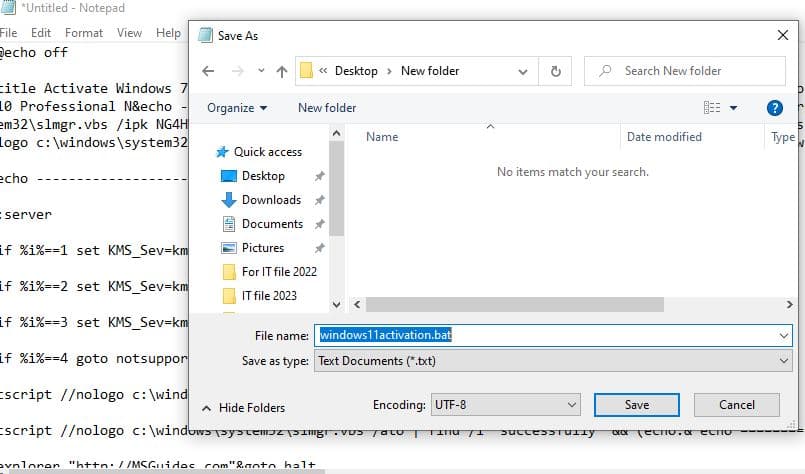
Task: Open the view options dropdown arrow
Action: tap(734, 108)
